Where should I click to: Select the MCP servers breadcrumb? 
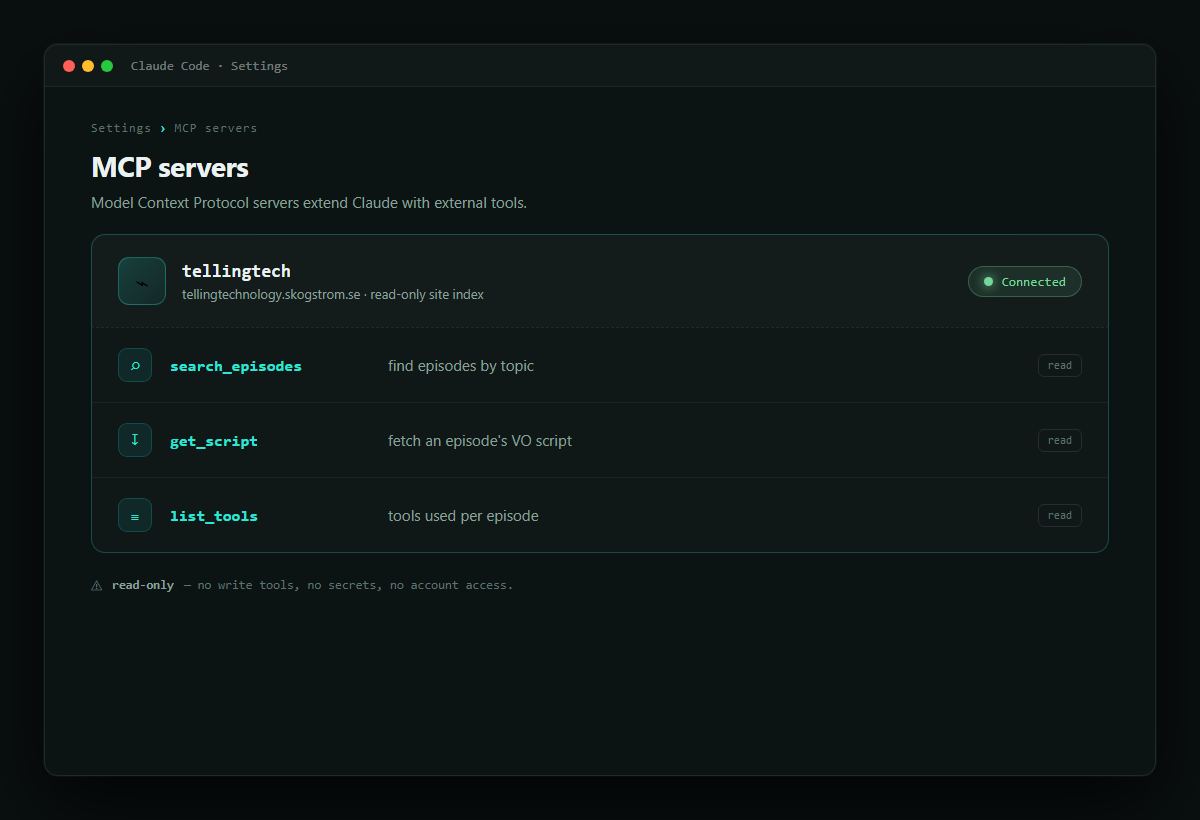pyautogui.click(x=215, y=128)
